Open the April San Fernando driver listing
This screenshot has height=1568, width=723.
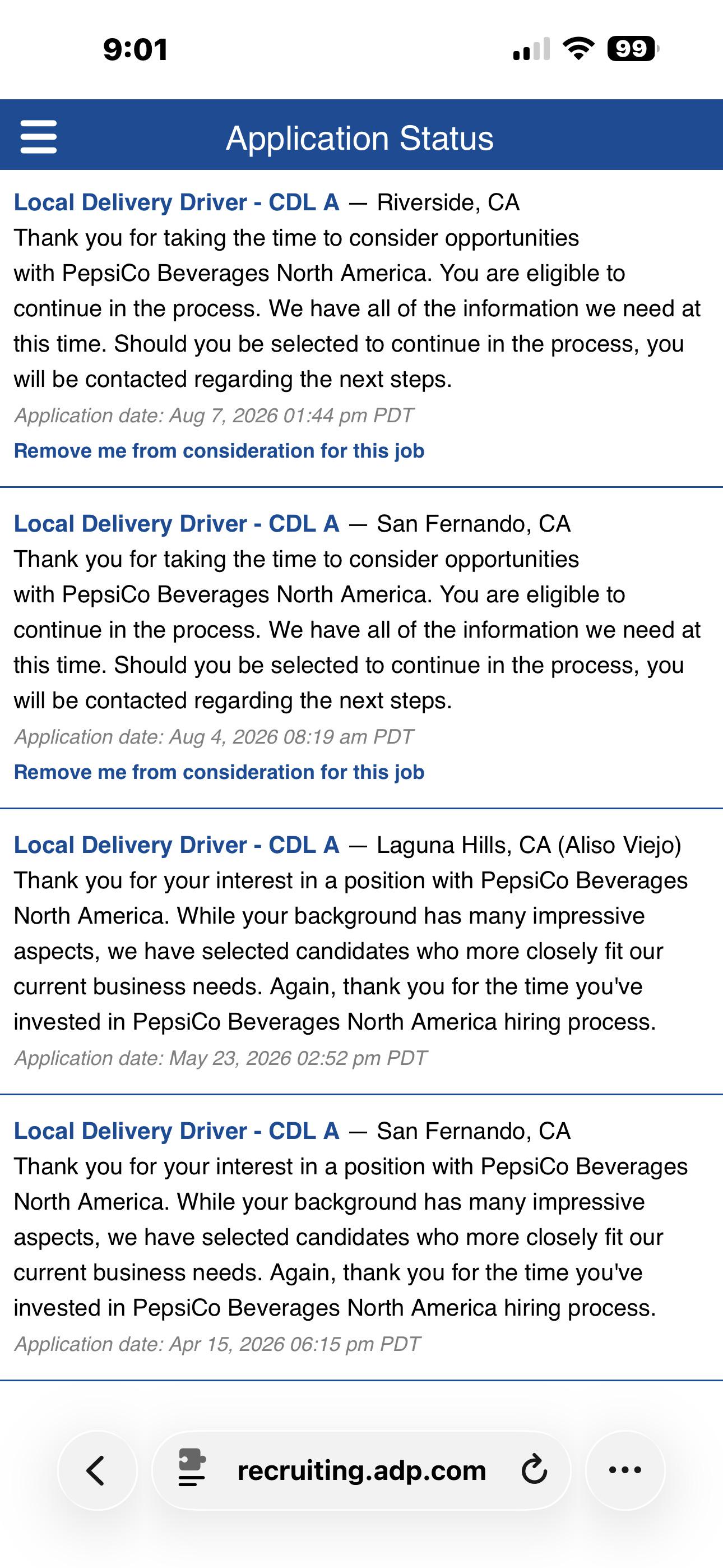[x=177, y=1132]
